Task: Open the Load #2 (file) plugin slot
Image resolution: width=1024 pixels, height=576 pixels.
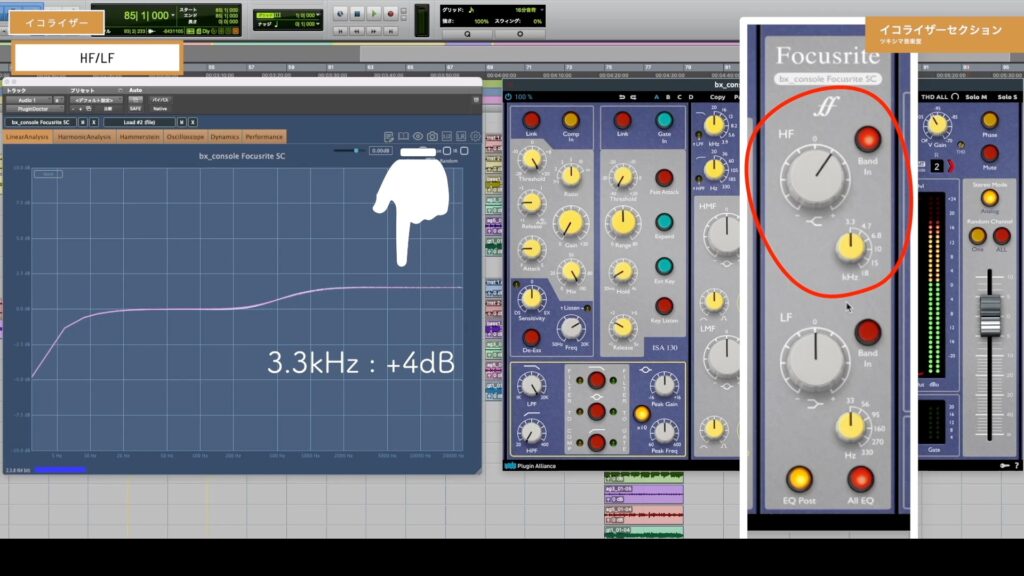Action: [140, 122]
